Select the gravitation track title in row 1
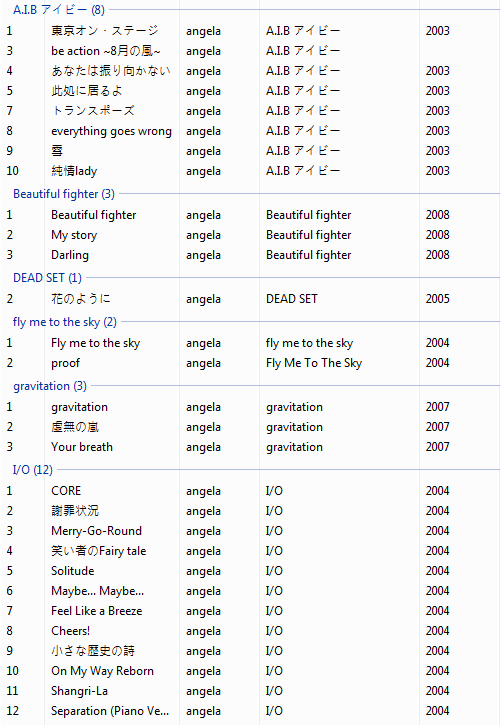Image resolution: width=500 pixels, height=725 pixels. (80, 407)
